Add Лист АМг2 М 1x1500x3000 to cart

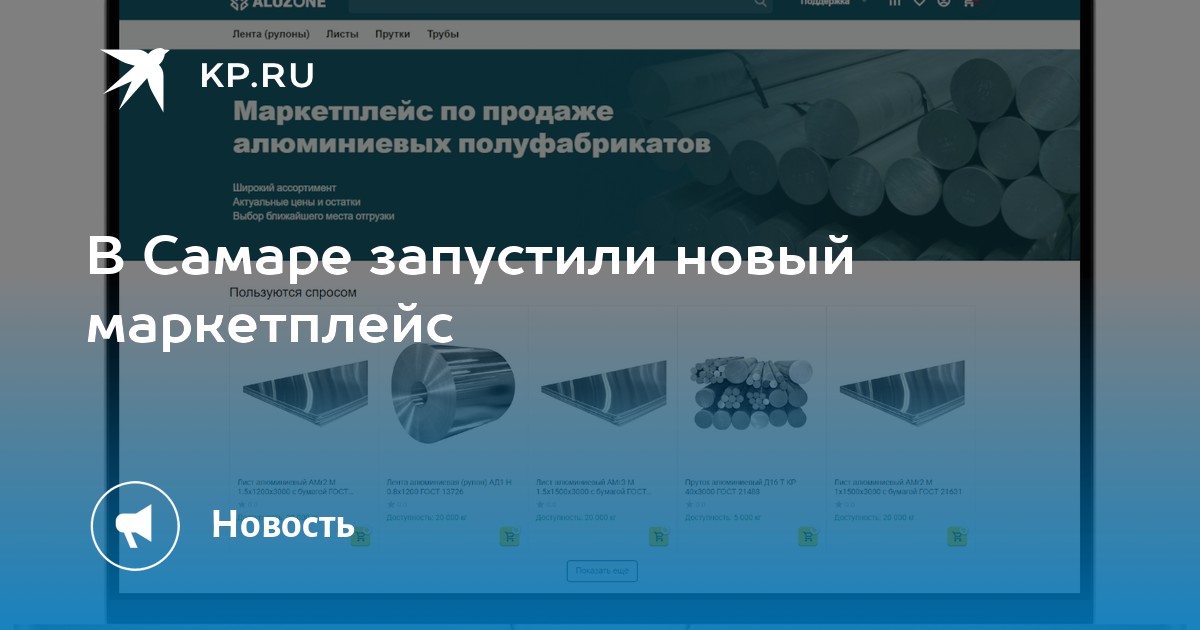click(x=957, y=537)
